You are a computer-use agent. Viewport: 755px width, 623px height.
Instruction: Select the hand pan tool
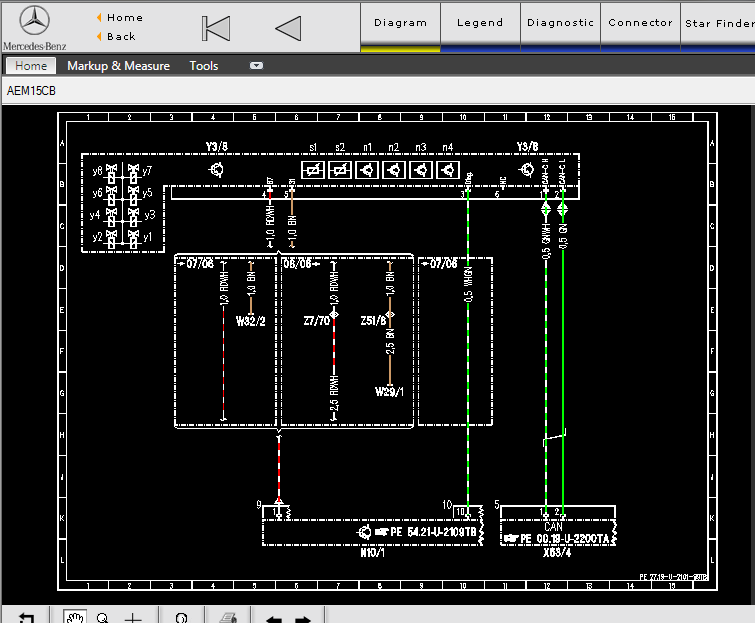[74, 617]
